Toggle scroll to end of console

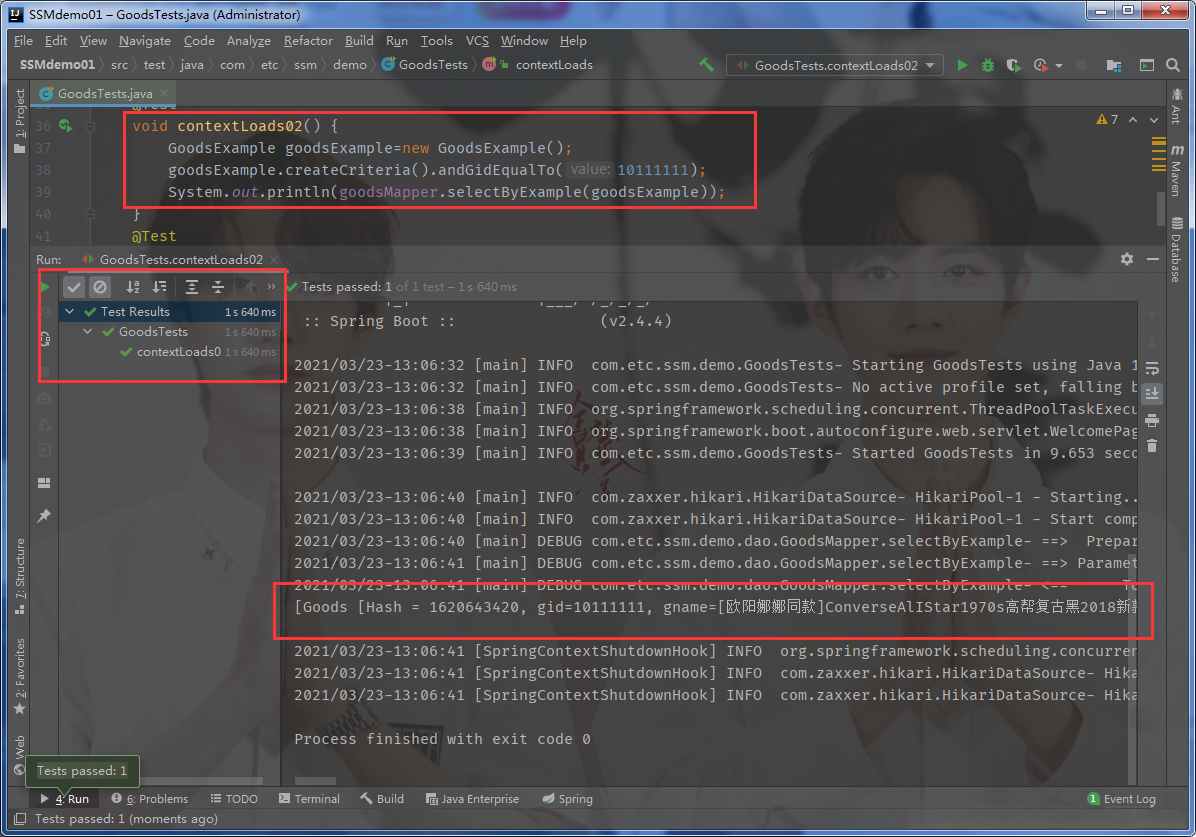point(1152,394)
